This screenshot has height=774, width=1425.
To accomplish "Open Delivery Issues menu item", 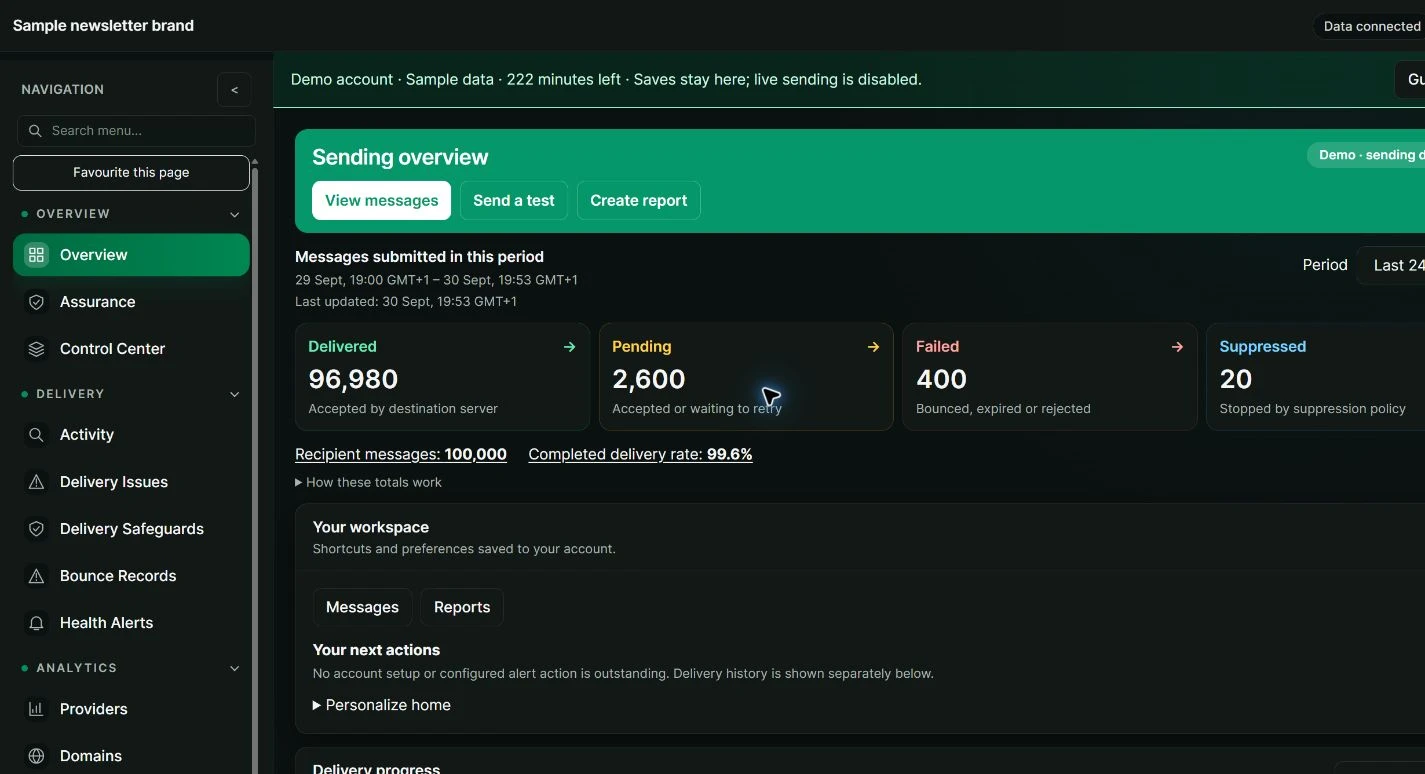I will pyautogui.click(x=131, y=482).
